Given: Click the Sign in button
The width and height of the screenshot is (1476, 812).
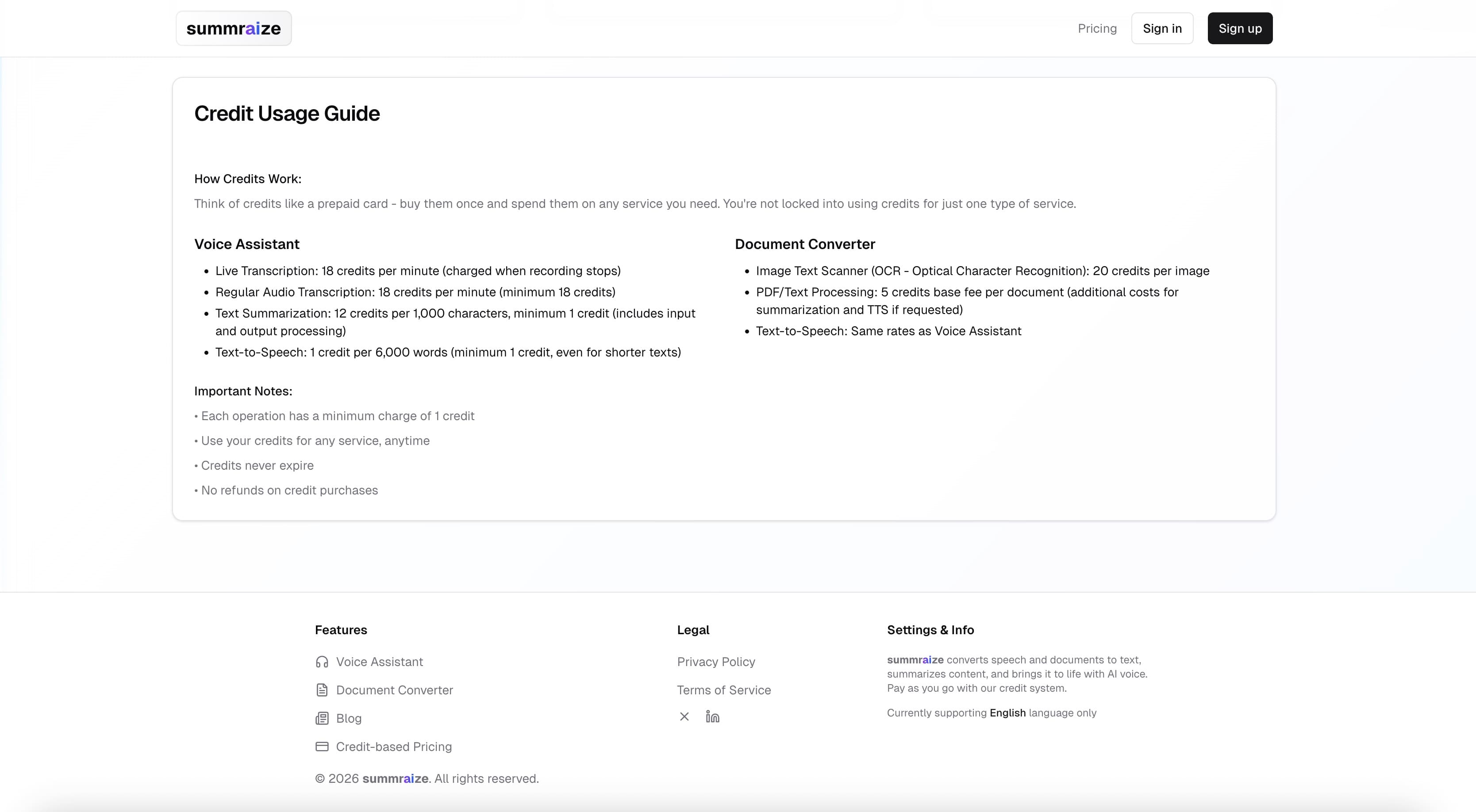Looking at the screenshot, I should pyautogui.click(x=1162, y=28).
